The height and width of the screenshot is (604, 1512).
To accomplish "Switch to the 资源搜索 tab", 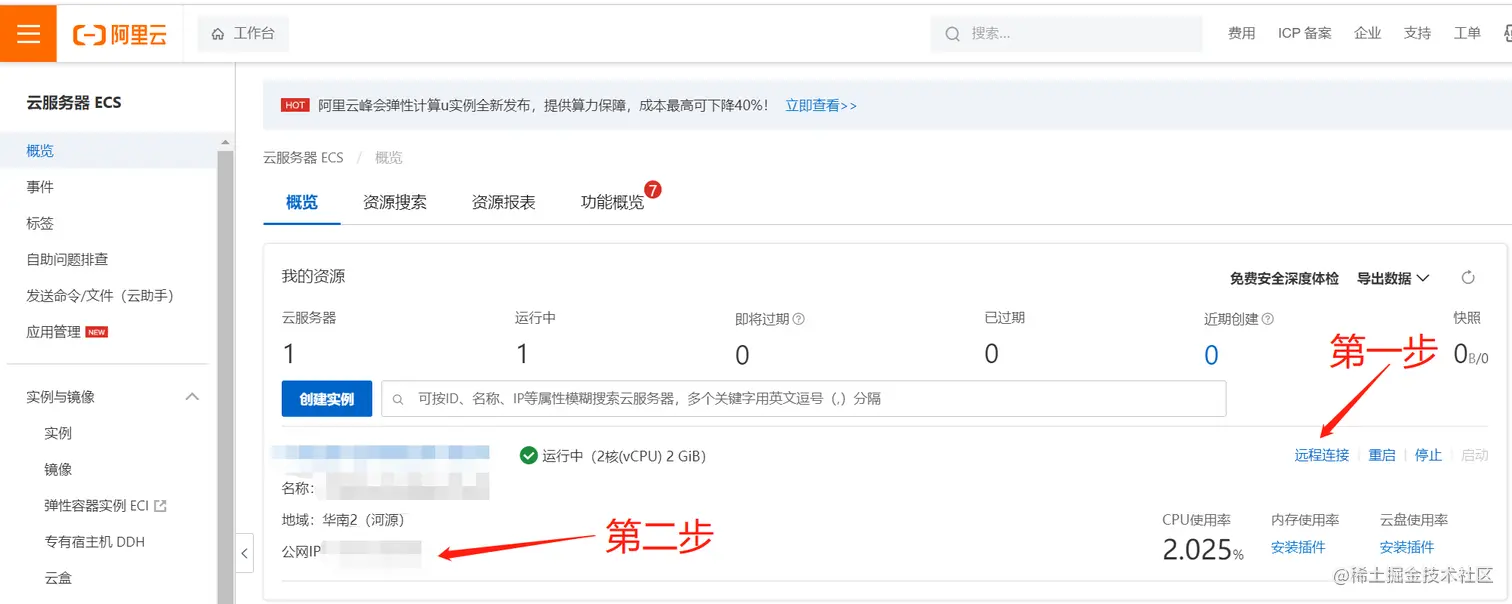I will [395, 202].
